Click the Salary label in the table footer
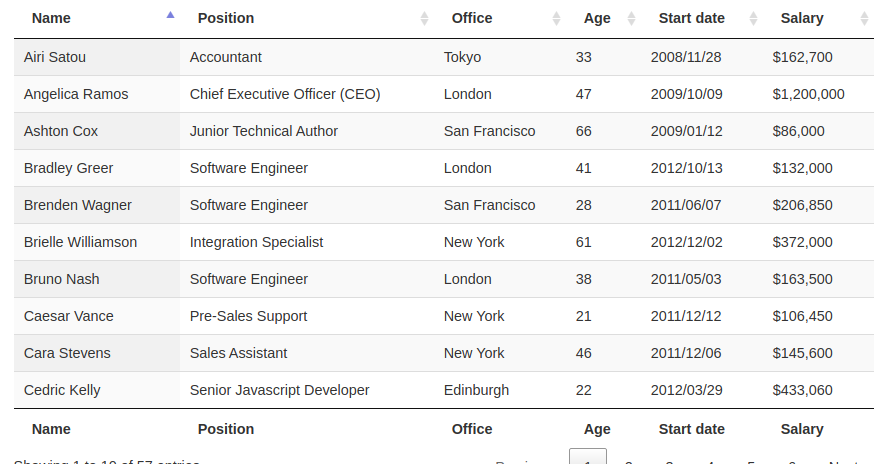This screenshot has width=885, height=464. pos(802,429)
